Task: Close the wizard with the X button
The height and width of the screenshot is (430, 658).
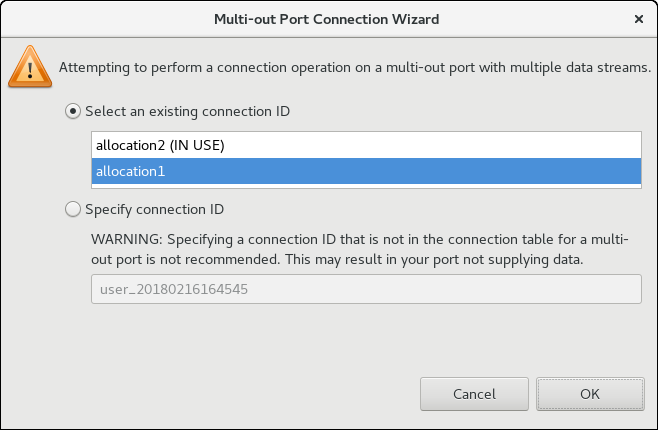Action: tap(638, 19)
